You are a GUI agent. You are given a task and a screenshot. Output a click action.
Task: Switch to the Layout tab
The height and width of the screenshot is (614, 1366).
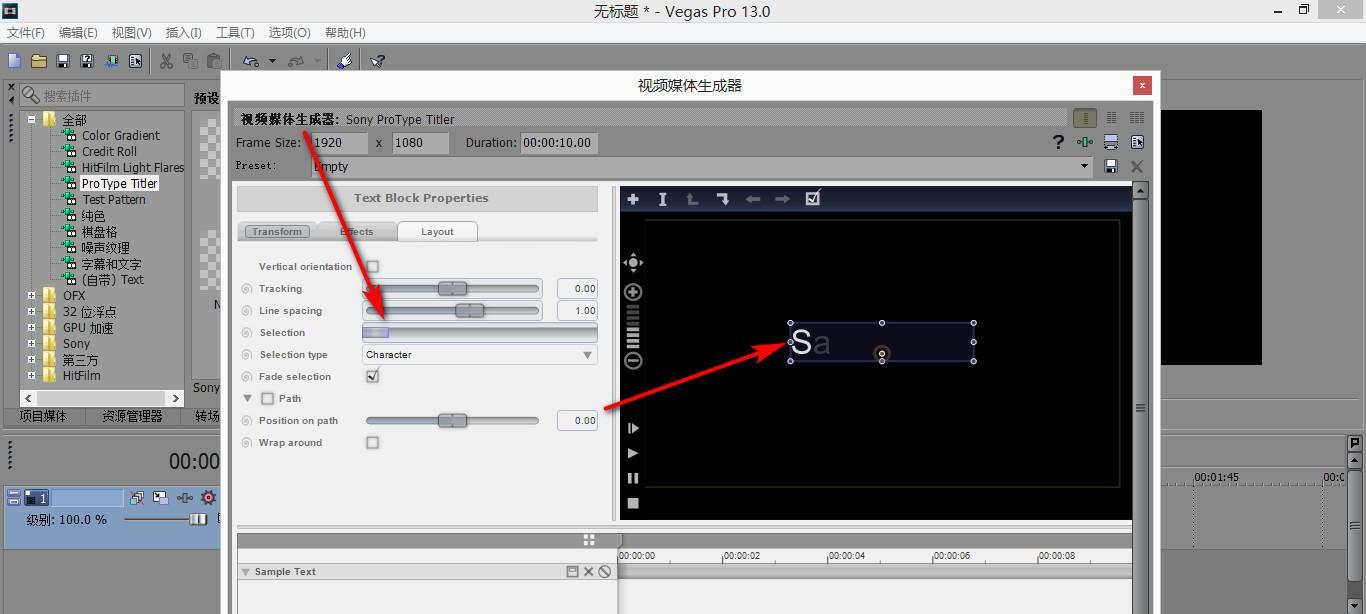point(437,232)
